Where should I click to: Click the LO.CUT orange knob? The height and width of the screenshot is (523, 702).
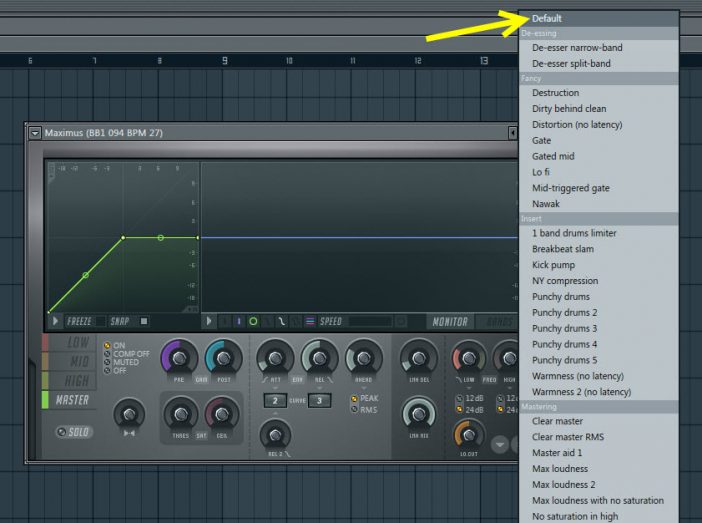click(x=469, y=434)
